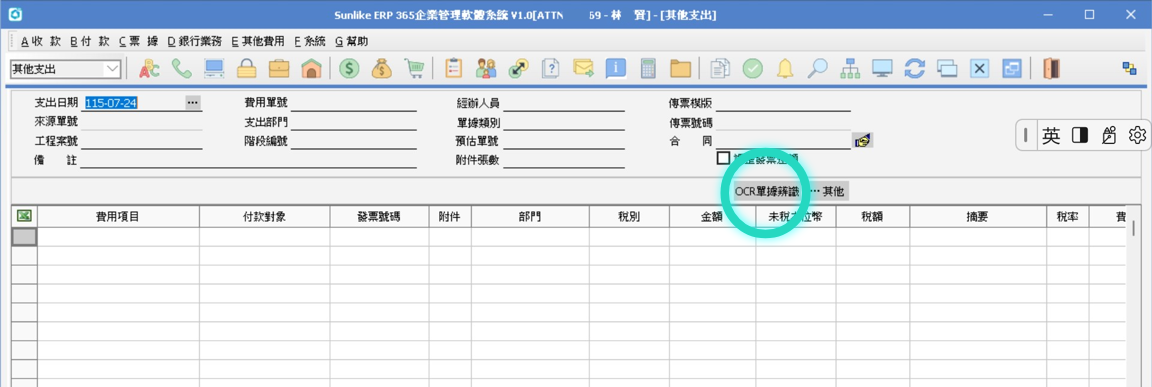This screenshot has height=387, width=1152.
Task: Open the calculator toolbar icon
Action: pos(648,68)
